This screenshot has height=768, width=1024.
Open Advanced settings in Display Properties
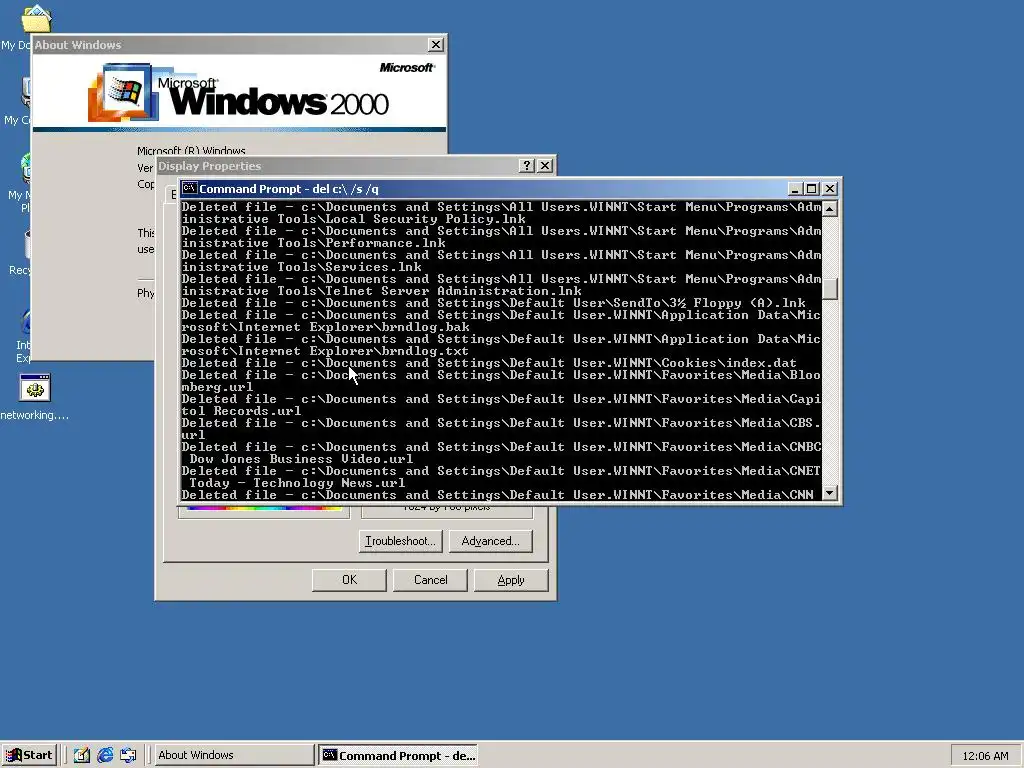490,541
